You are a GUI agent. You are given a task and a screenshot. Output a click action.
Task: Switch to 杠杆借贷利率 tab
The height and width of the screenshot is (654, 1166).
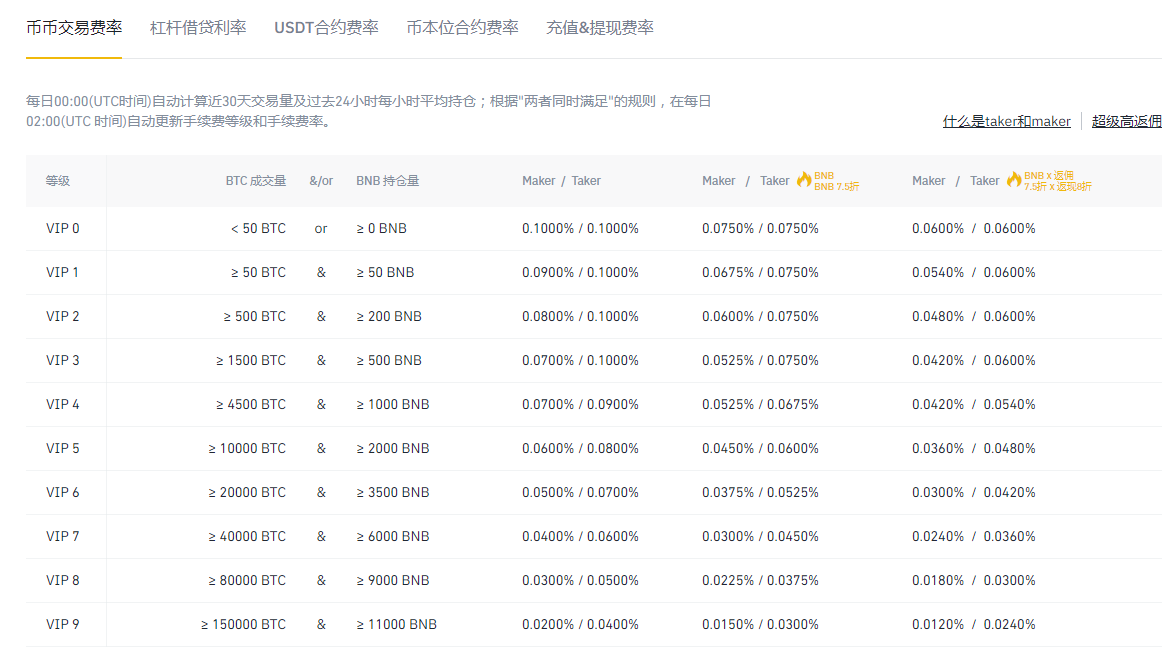[x=198, y=28]
